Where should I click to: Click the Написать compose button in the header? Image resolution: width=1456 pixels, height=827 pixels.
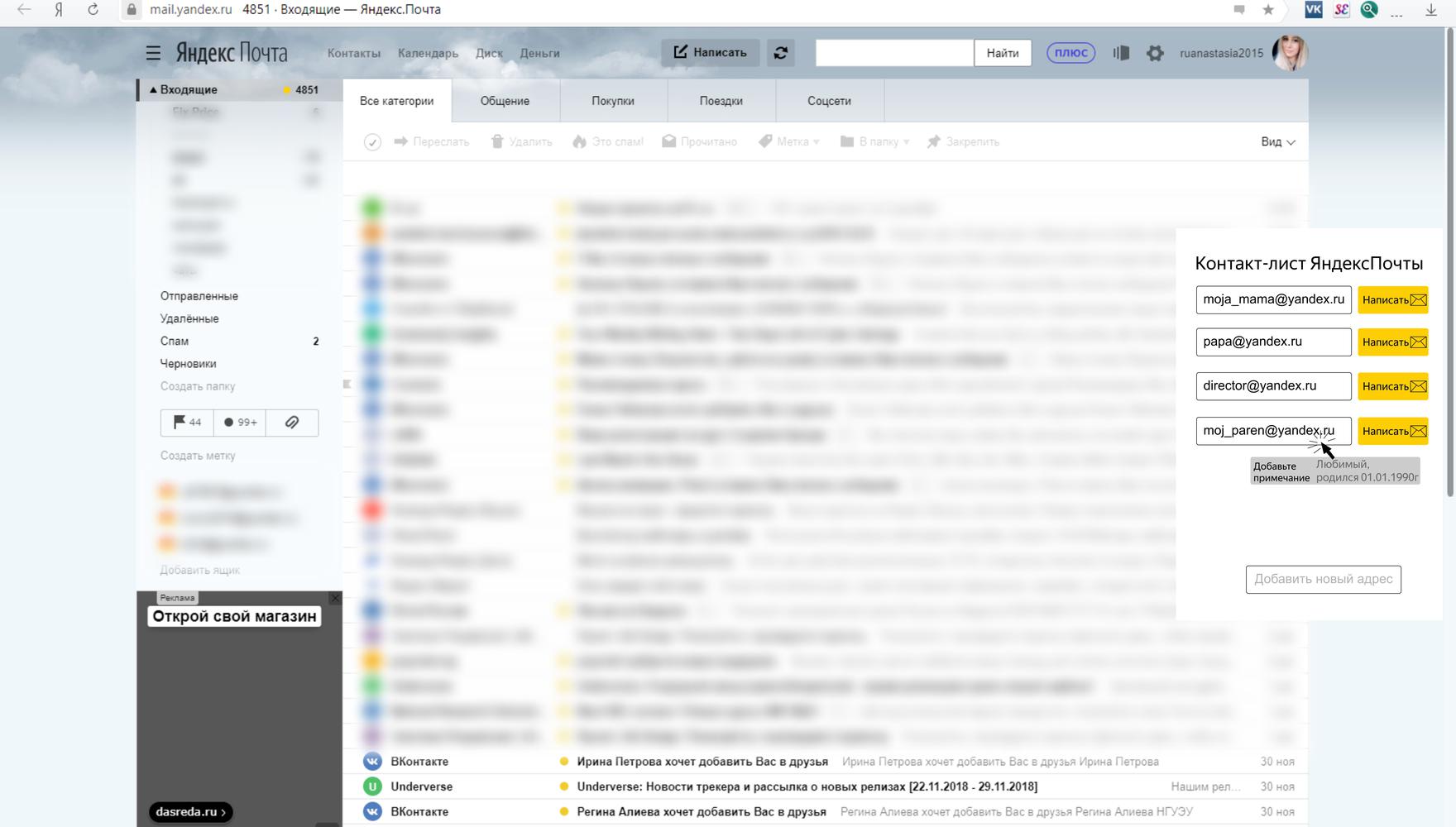[x=711, y=52]
